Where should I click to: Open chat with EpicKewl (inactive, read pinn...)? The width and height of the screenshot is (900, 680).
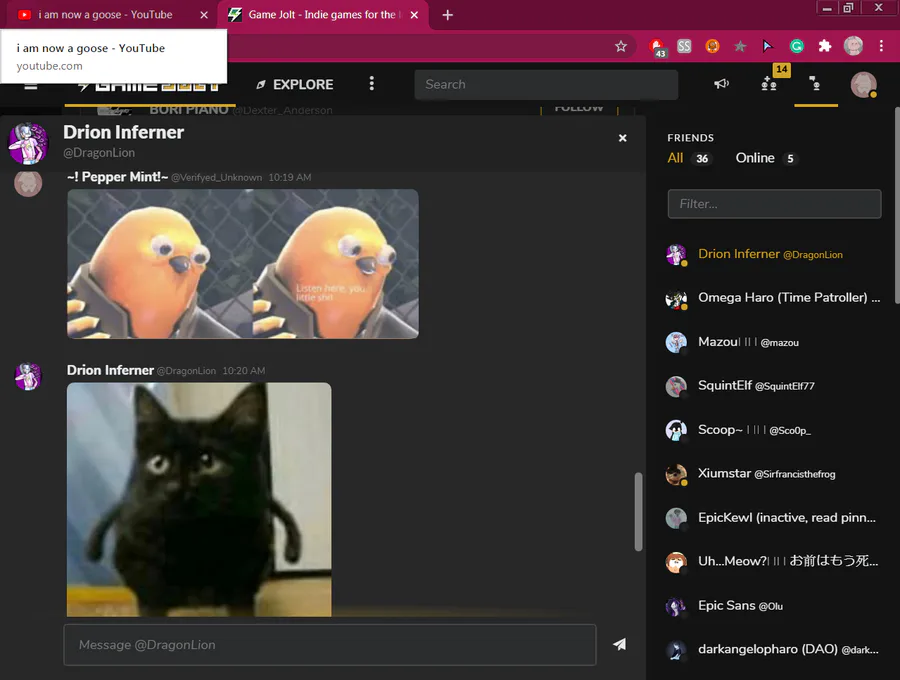773,518
